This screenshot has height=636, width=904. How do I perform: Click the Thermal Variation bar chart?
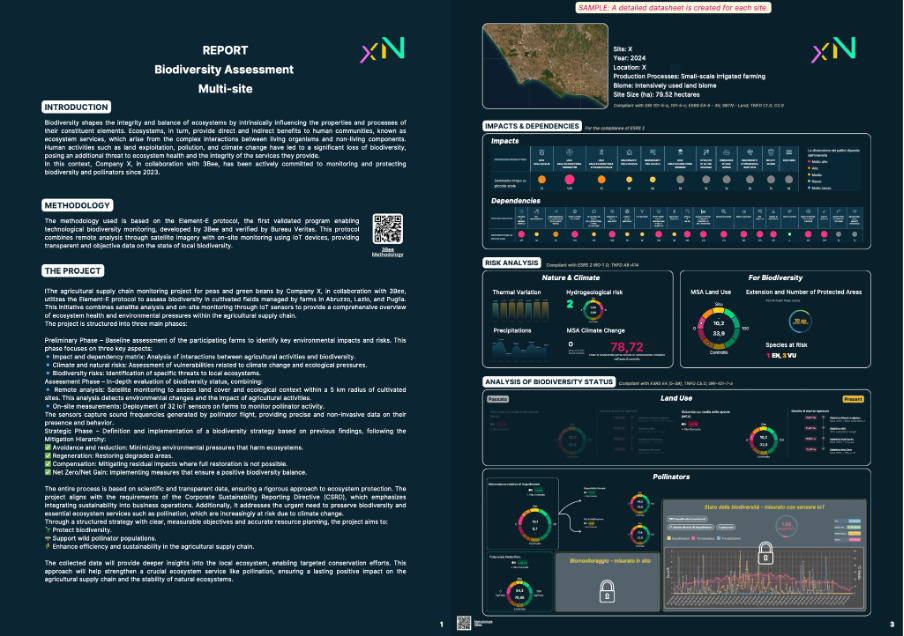[519, 311]
